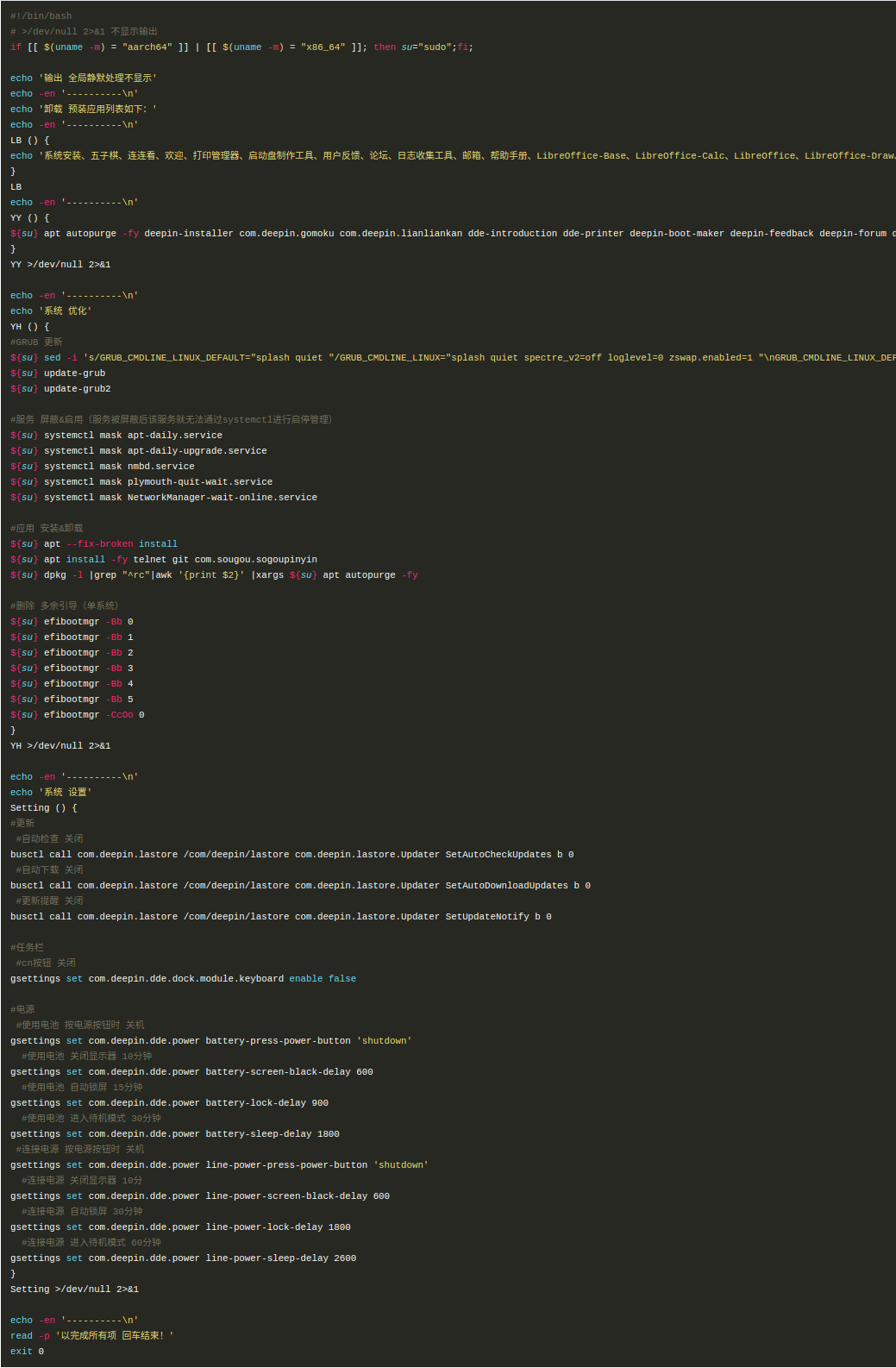896x1368 pixels.
Task: Click the '#GRUB 更新' comment
Action: pyautogui.click(x=36, y=342)
